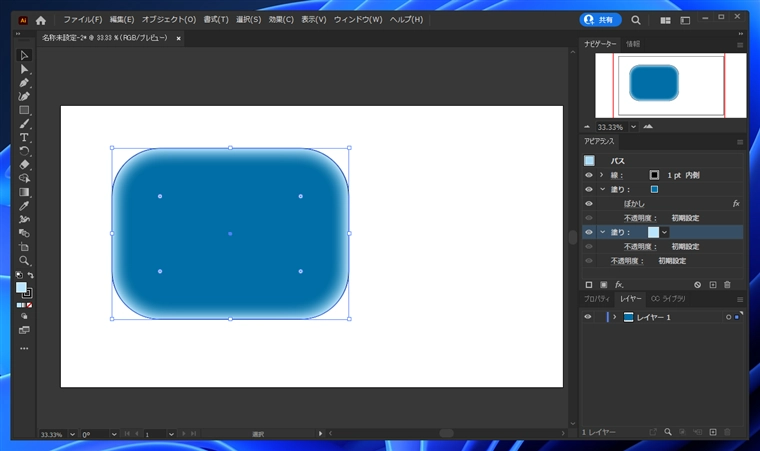The height and width of the screenshot is (451, 760).
Task: Go to the Home screen
Action: point(41,20)
